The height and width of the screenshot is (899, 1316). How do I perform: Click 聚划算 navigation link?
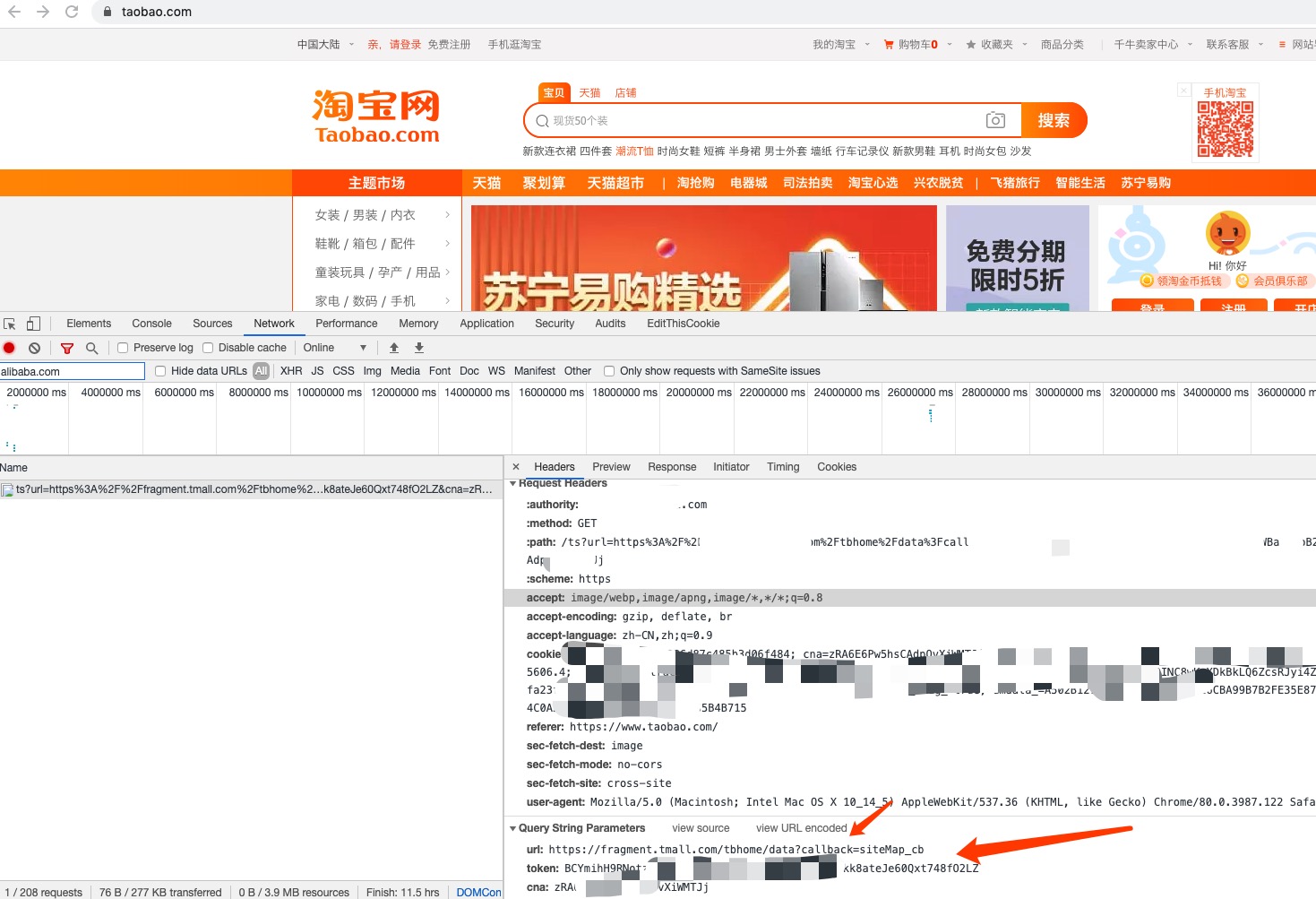coord(544,183)
